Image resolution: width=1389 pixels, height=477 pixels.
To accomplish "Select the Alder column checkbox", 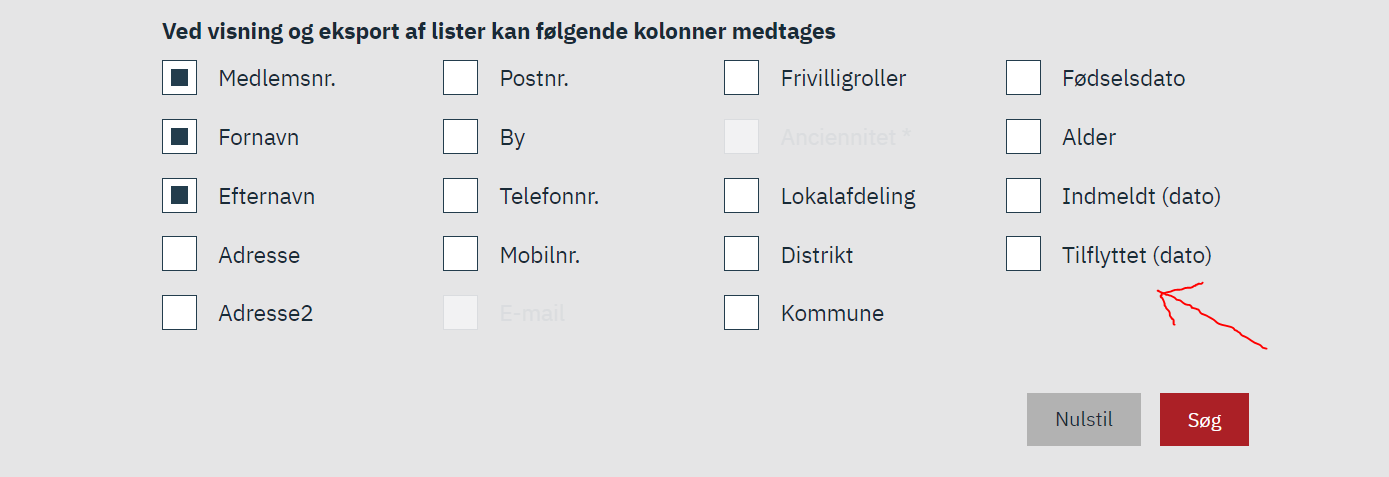I will click(x=1023, y=137).
